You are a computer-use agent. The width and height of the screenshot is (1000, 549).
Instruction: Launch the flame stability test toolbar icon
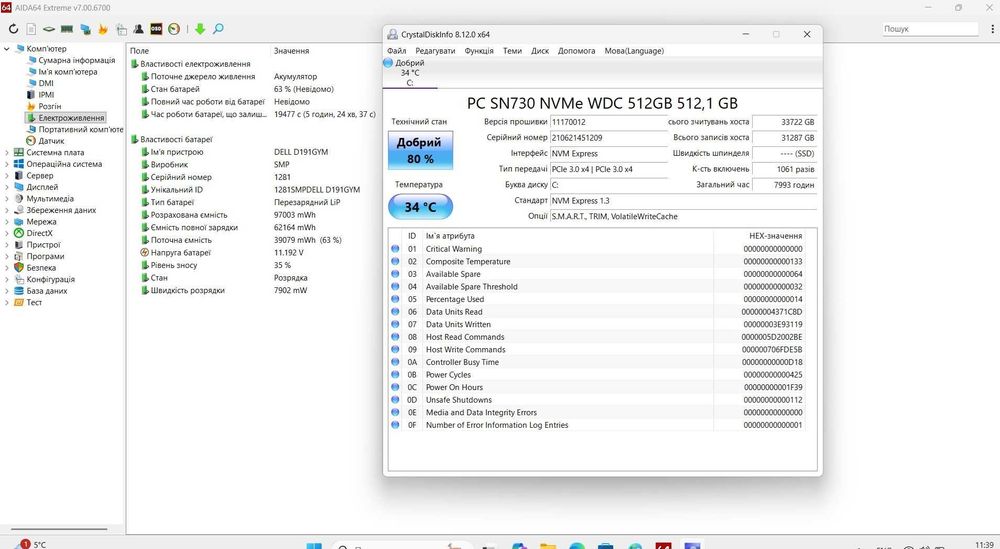pyautogui.click(x=103, y=29)
